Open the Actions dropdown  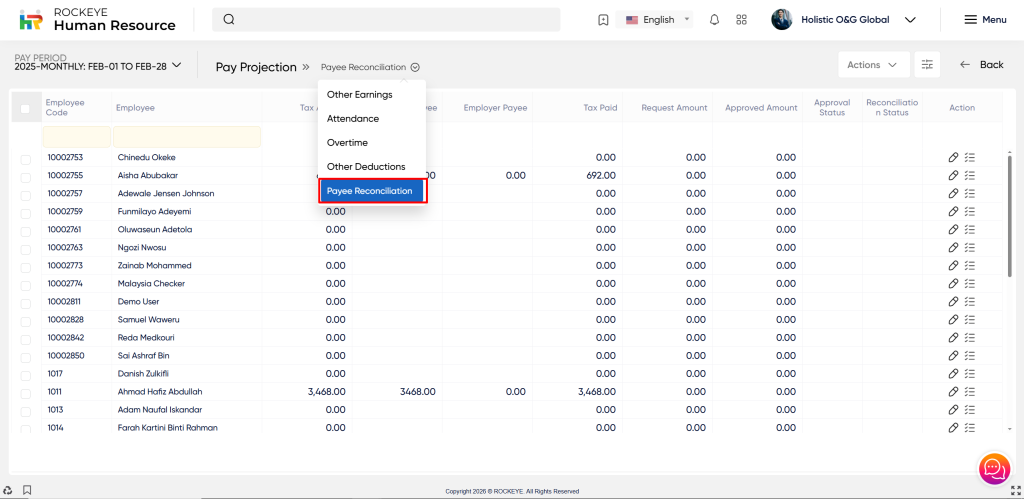[x=873, y=65]
